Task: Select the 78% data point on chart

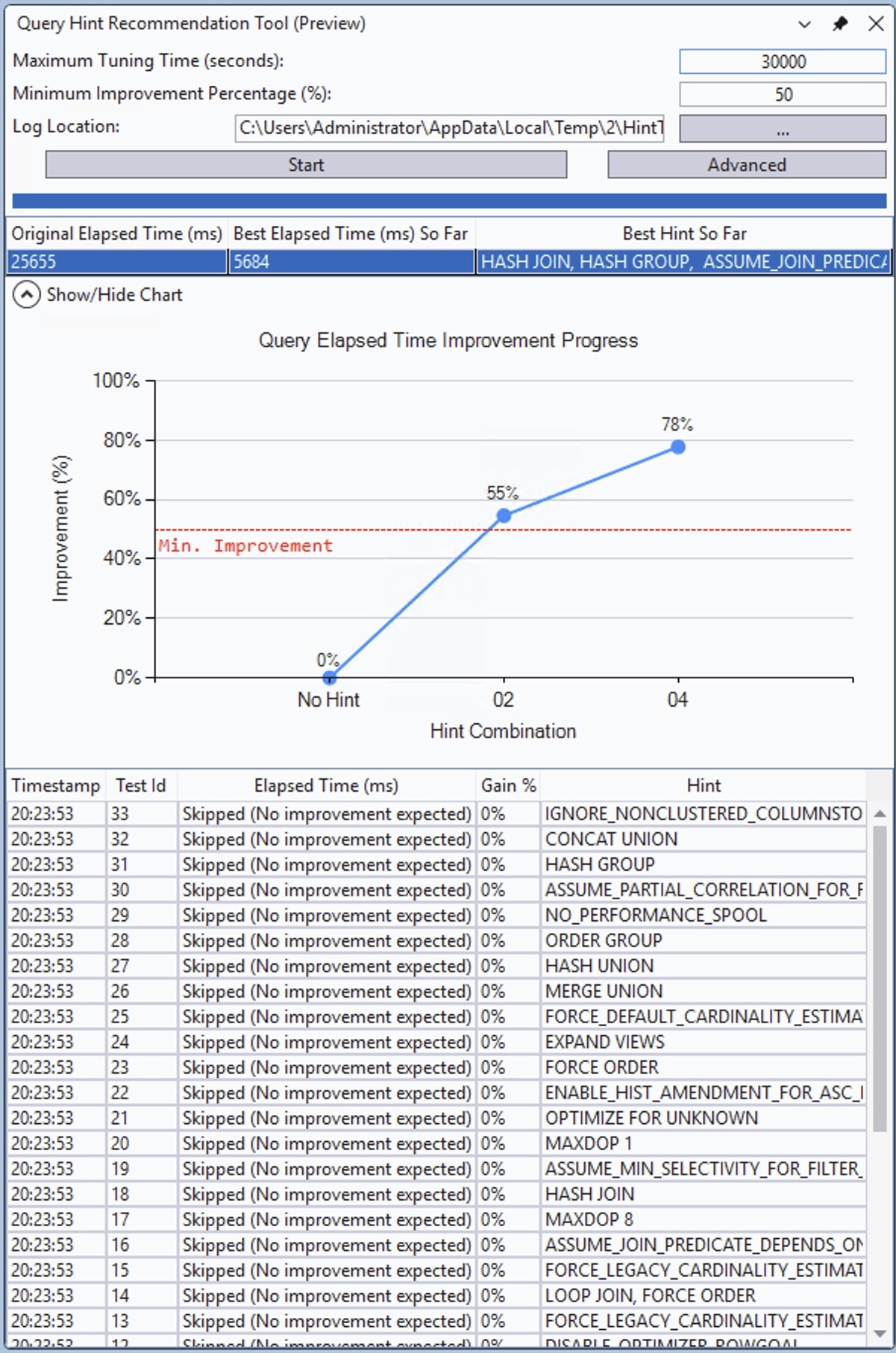Action: pos(677,447)
